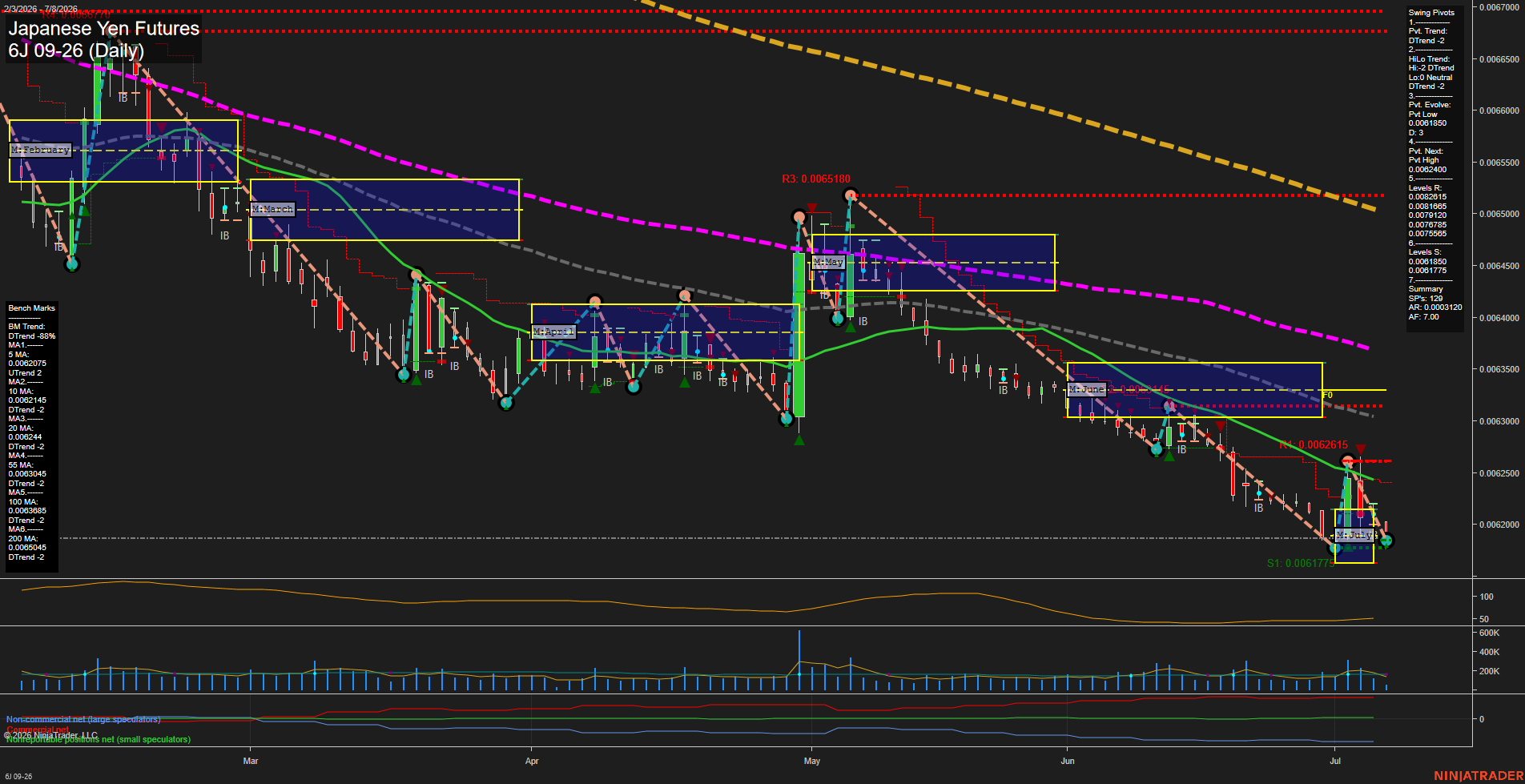The image size is (1525, 784).
Task: Click the Mar label on time axis
Action: coord(251,762)
